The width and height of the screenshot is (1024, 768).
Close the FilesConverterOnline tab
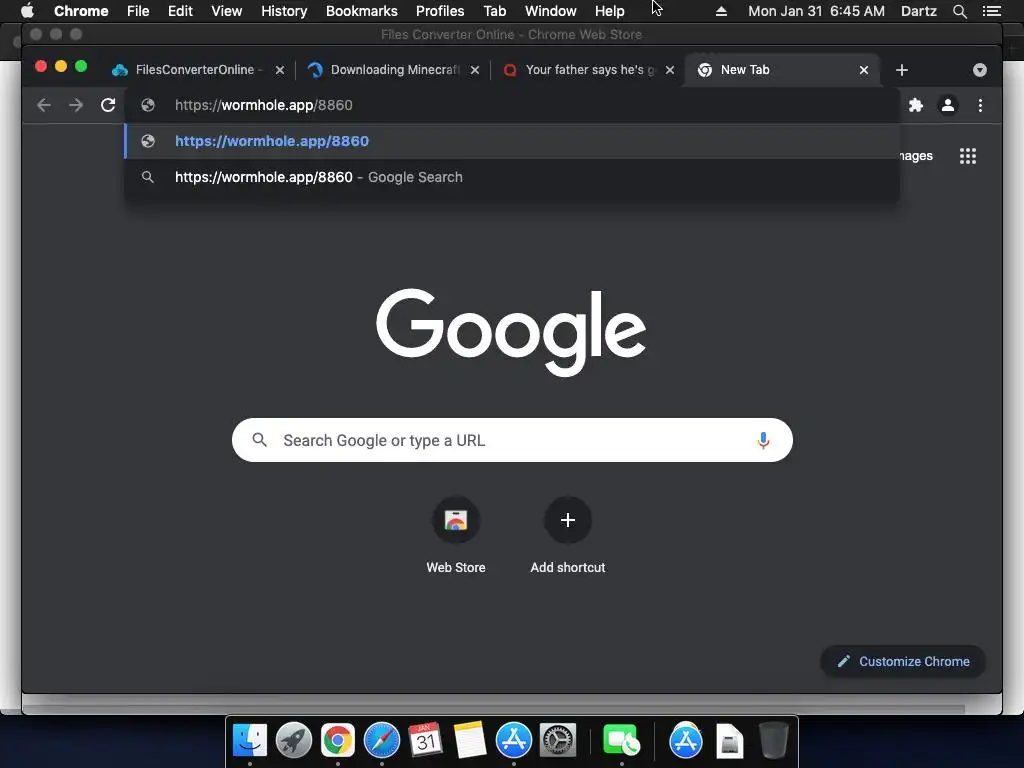pos(280,70)
